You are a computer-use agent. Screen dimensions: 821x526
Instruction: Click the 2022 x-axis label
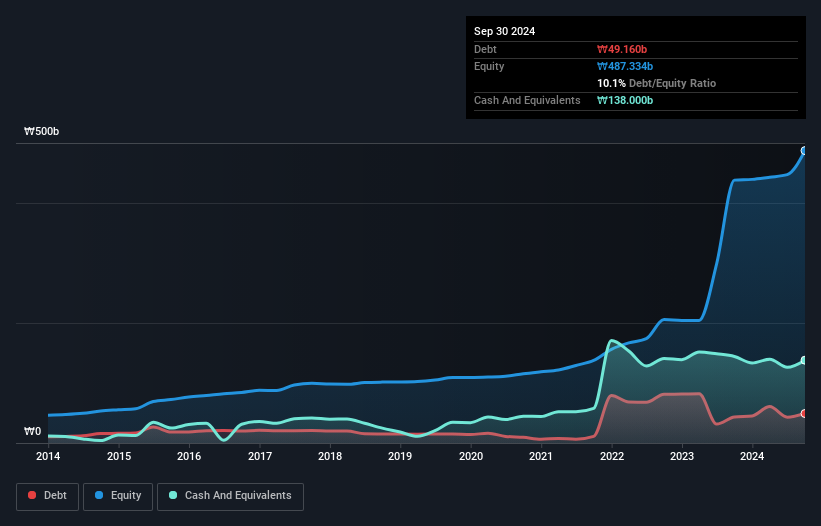tap(612, 456)
